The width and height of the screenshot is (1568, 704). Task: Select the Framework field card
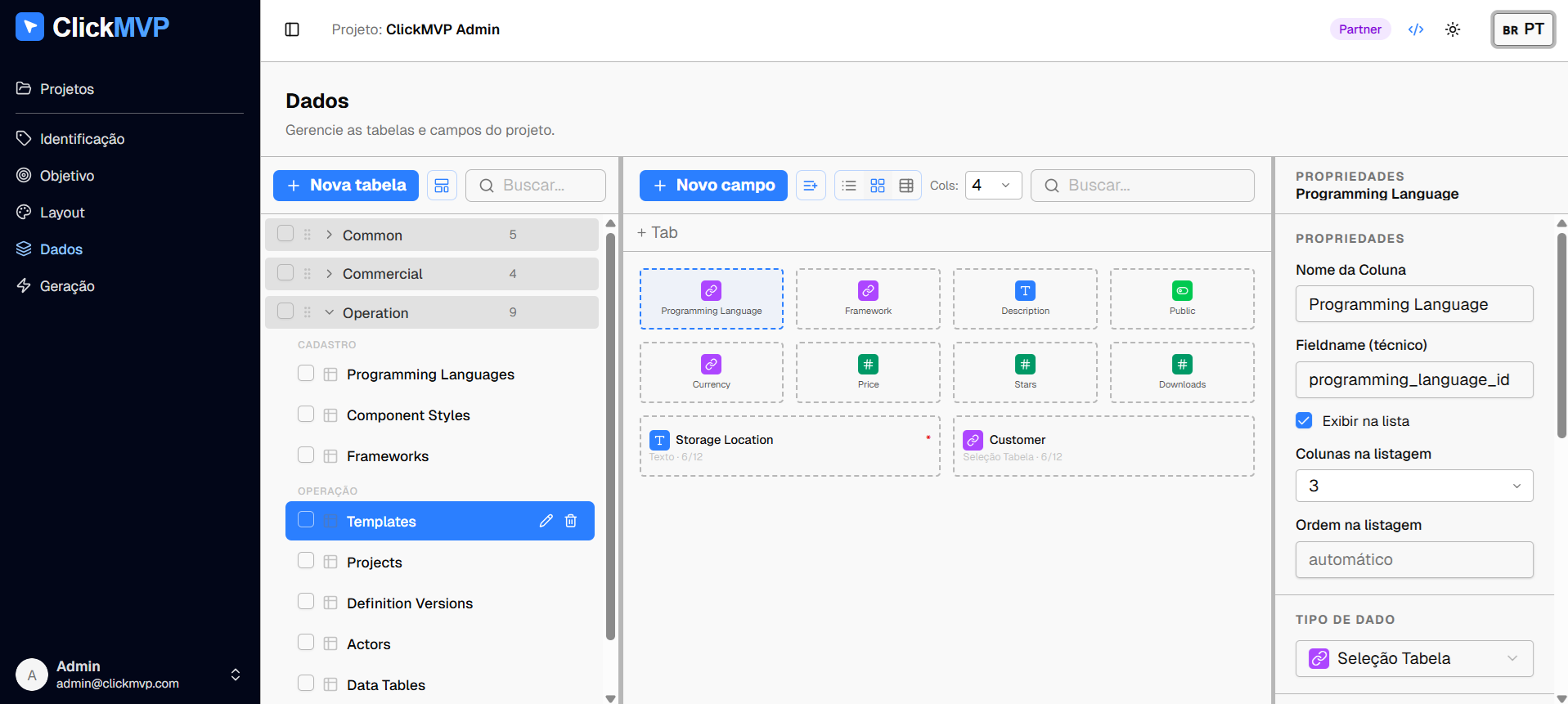point(868,299)
